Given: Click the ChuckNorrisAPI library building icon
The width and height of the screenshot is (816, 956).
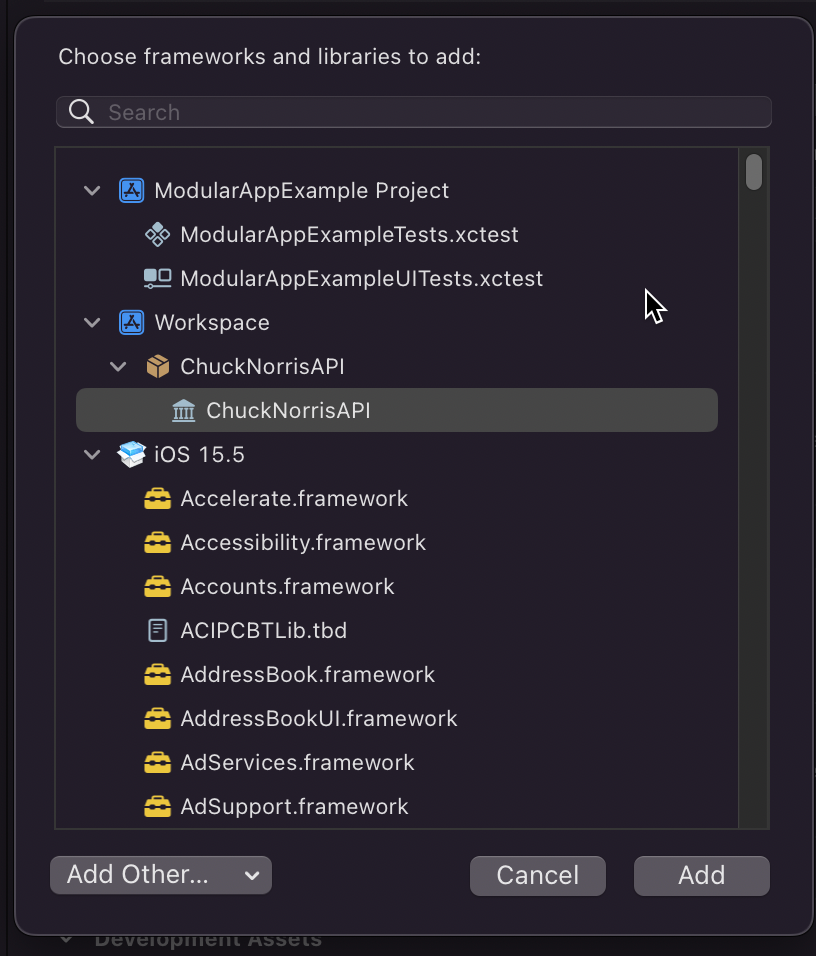Looking at the screenshot, I should click(184, 411).
